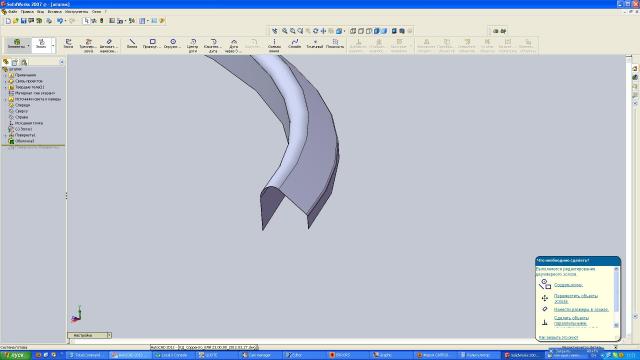The height and width of the screenshot is (360, 640).
Task: Toggle the Features toolbar button
Action: [x=16, y=44]
